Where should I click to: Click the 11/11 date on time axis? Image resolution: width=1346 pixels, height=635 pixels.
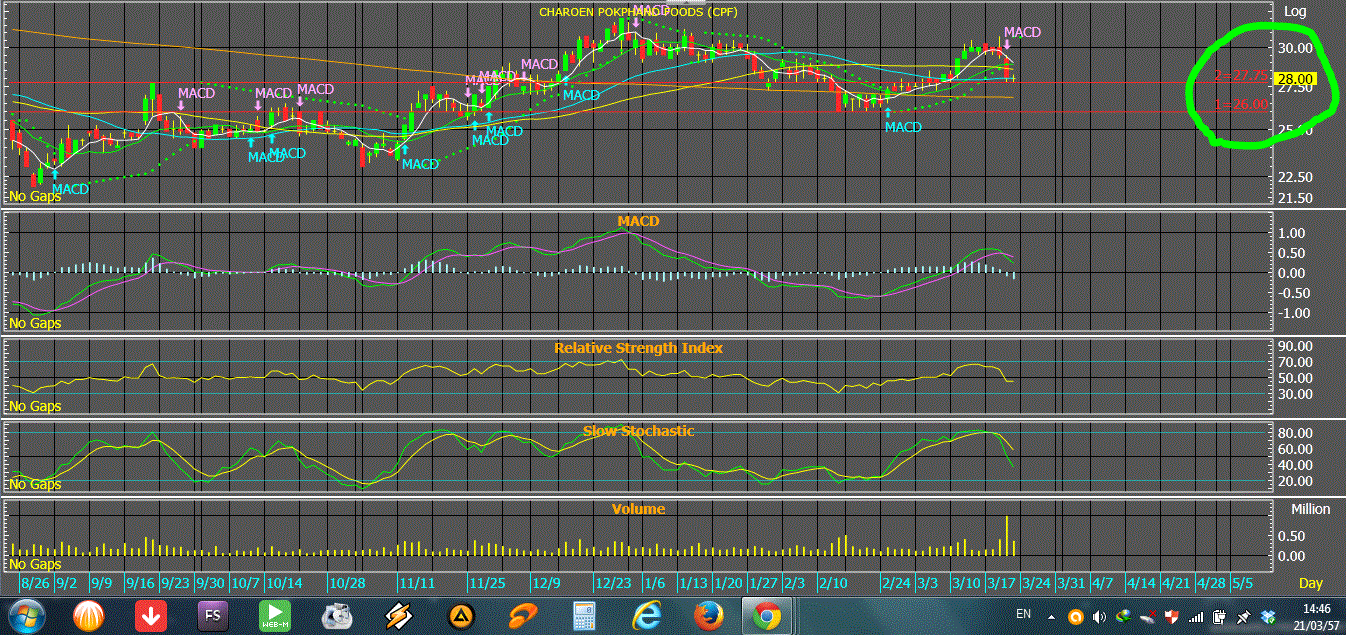[416, 583]
